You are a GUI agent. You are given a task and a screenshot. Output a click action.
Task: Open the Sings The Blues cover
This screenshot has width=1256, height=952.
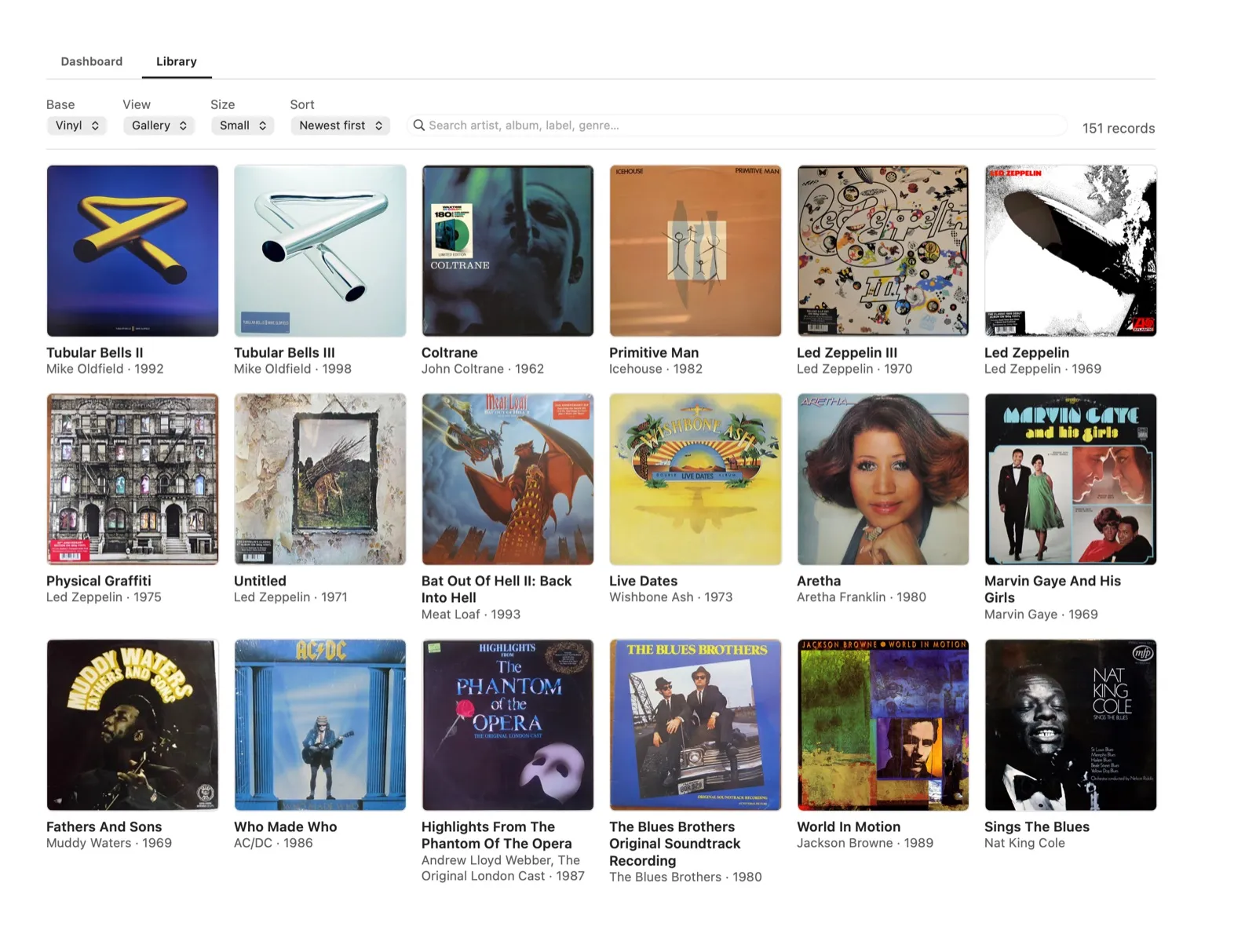click(x=1071, y=725)
